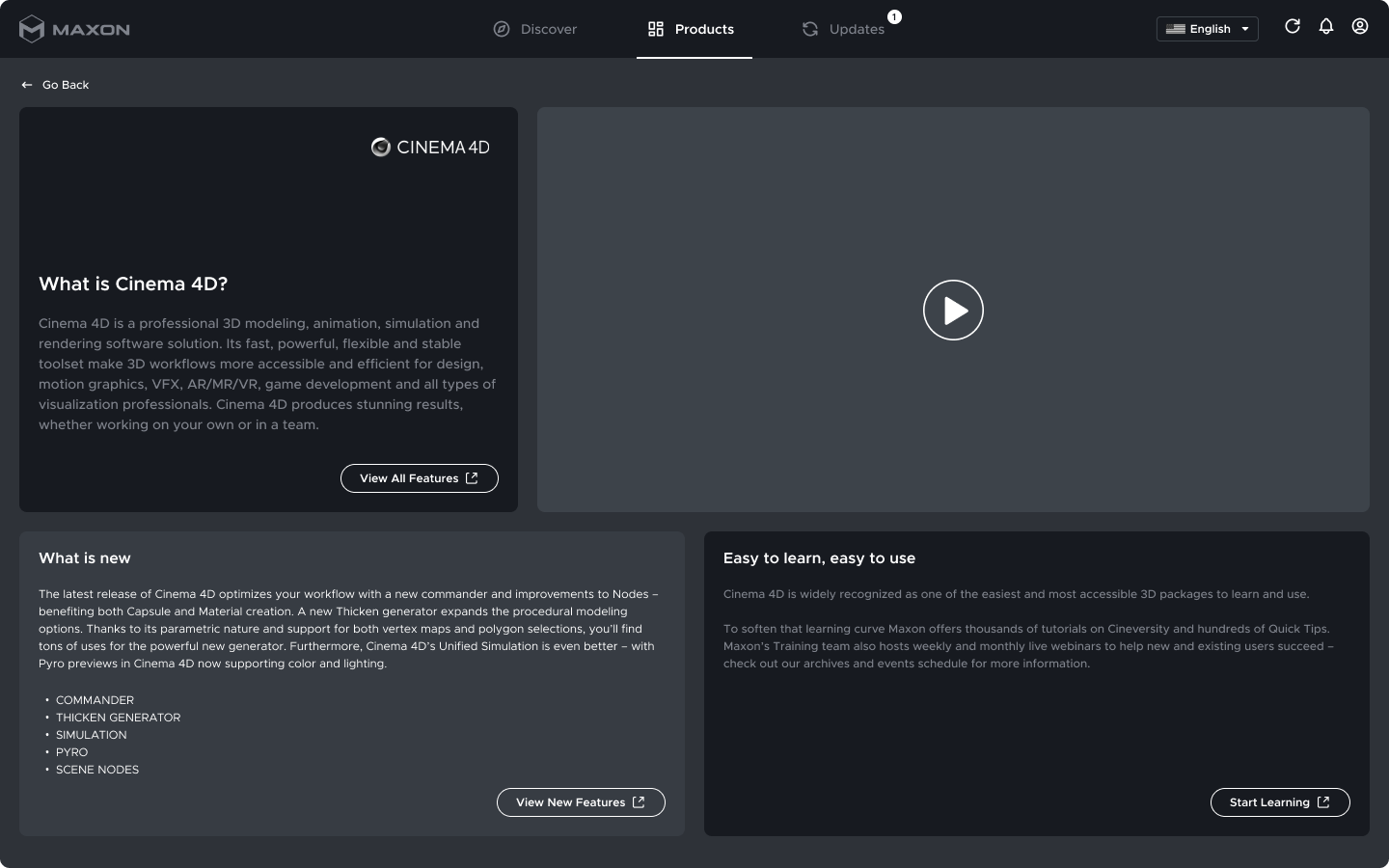Click Start Learning button
This screenshot has width=1389, height=868.
coord(1280,802)
